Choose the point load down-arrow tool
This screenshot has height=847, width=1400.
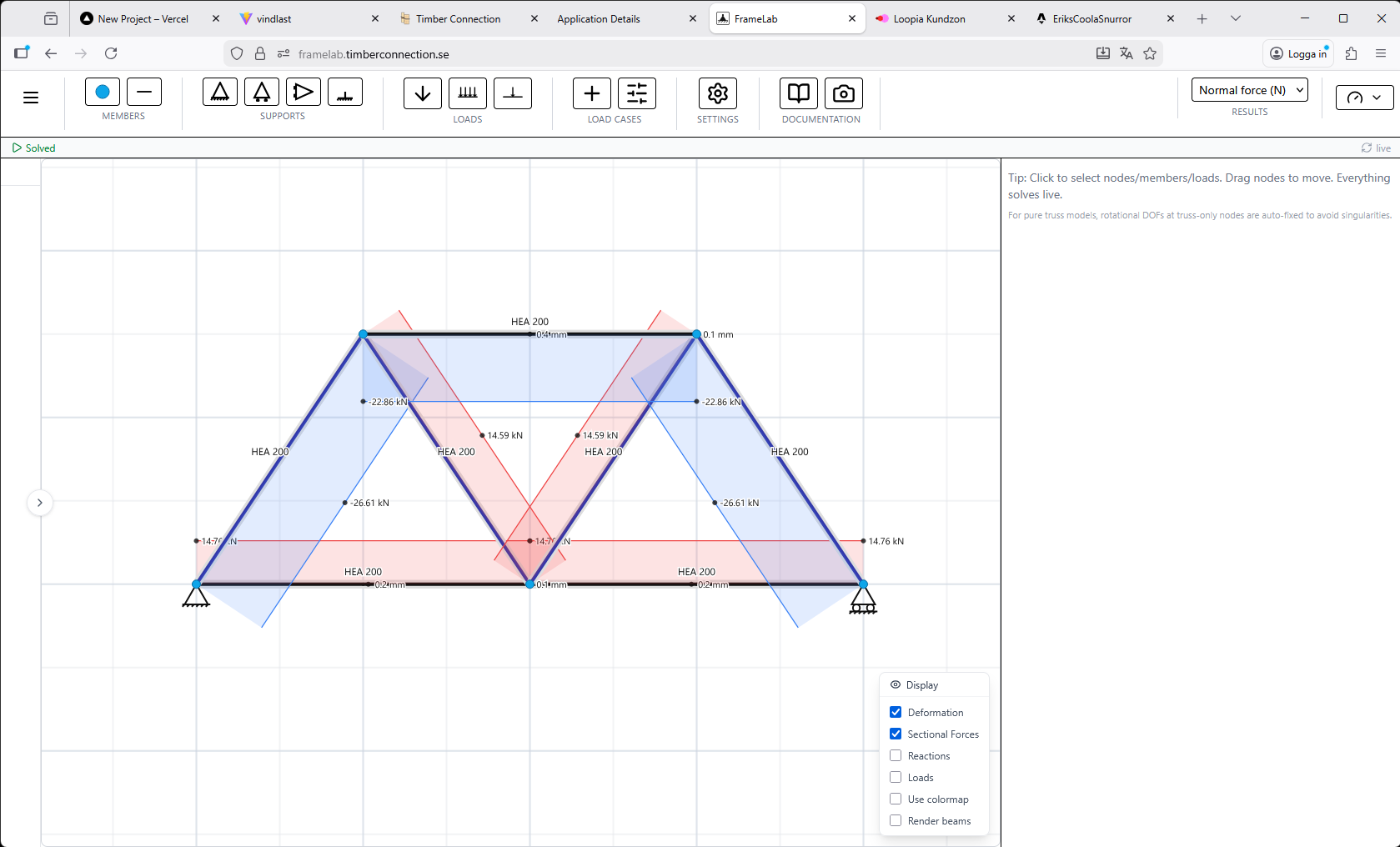click(x=423, y=93)
